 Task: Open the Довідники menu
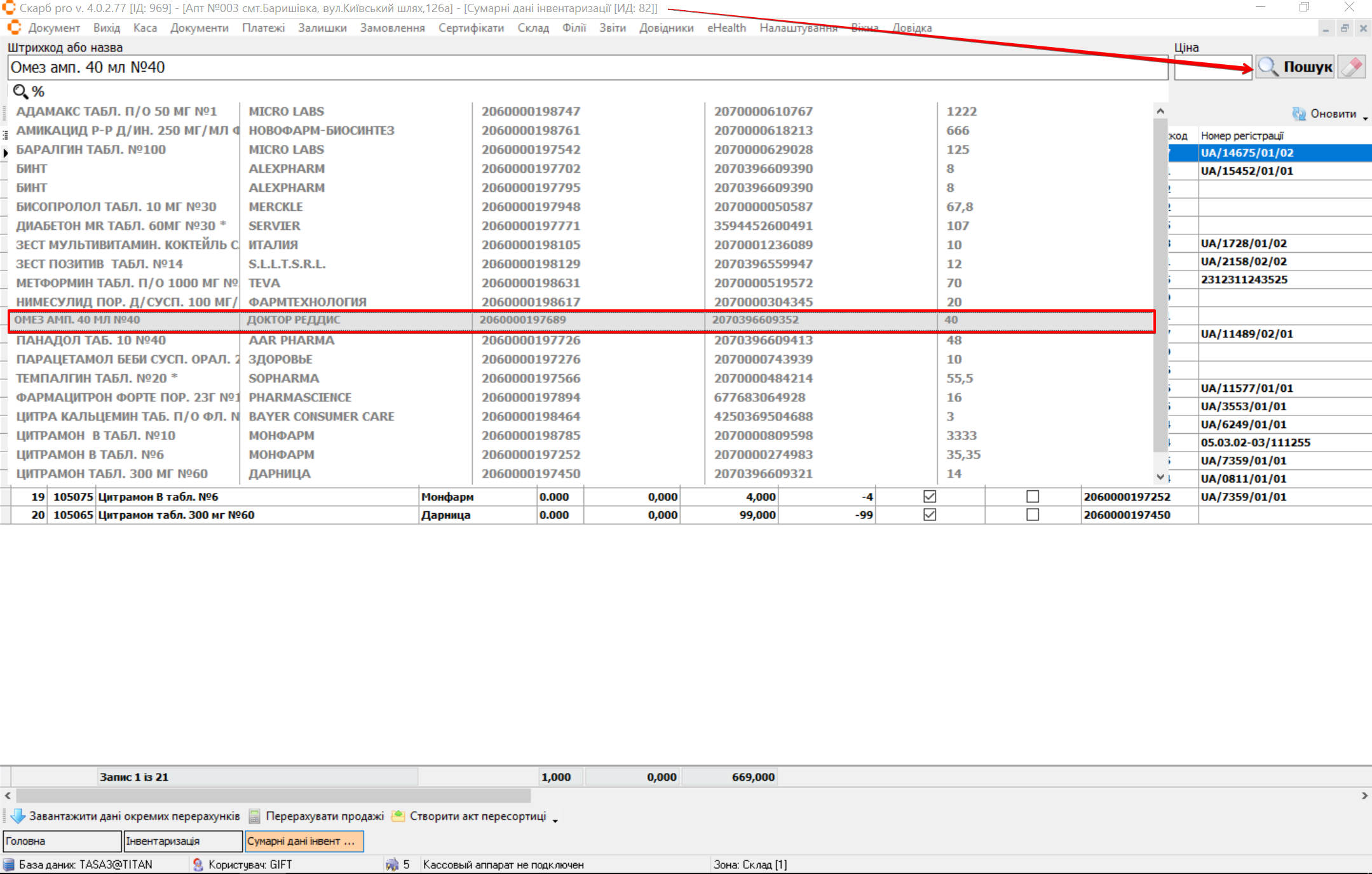coord(666,28)
